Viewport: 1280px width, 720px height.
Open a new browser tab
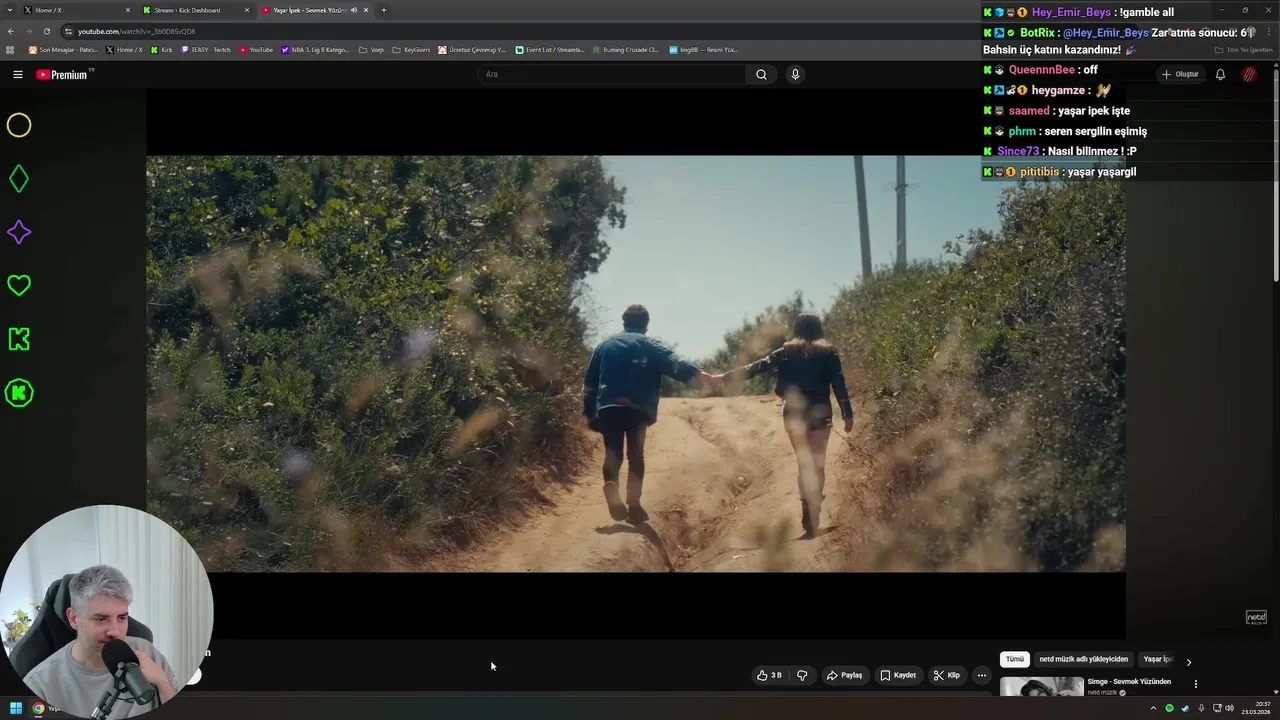tap(383, 10)
